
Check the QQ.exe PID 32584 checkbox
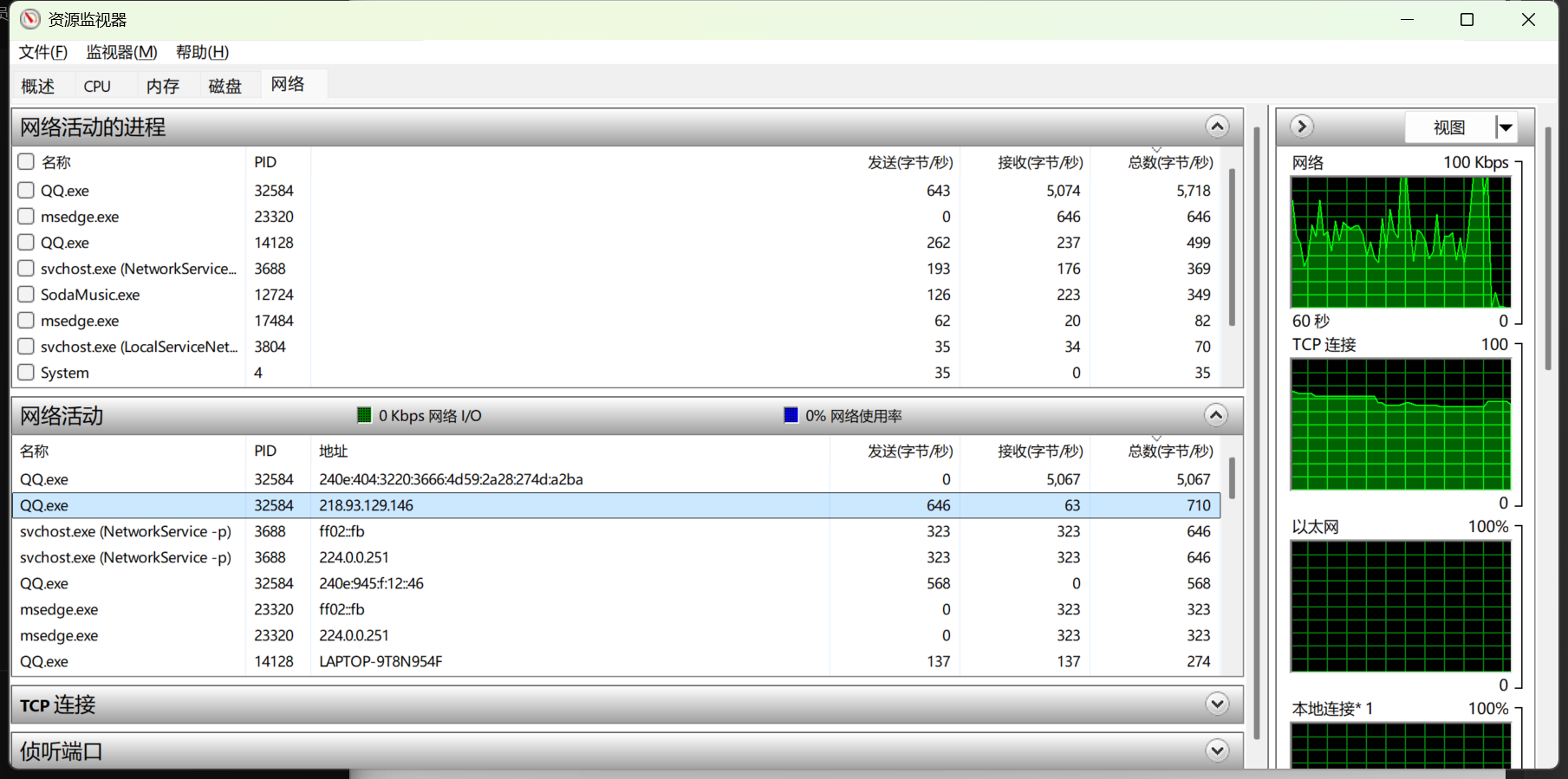pos(26,191)
